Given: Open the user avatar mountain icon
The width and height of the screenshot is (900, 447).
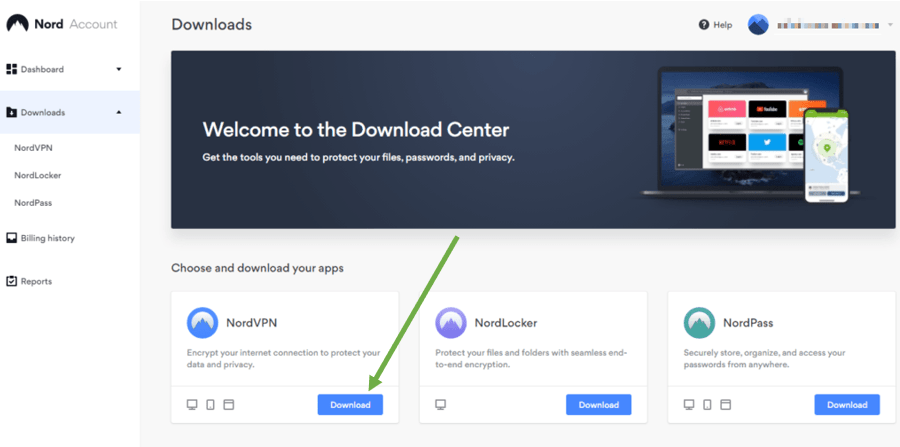Looking at the screenshot, I should (x=758, y=25).
